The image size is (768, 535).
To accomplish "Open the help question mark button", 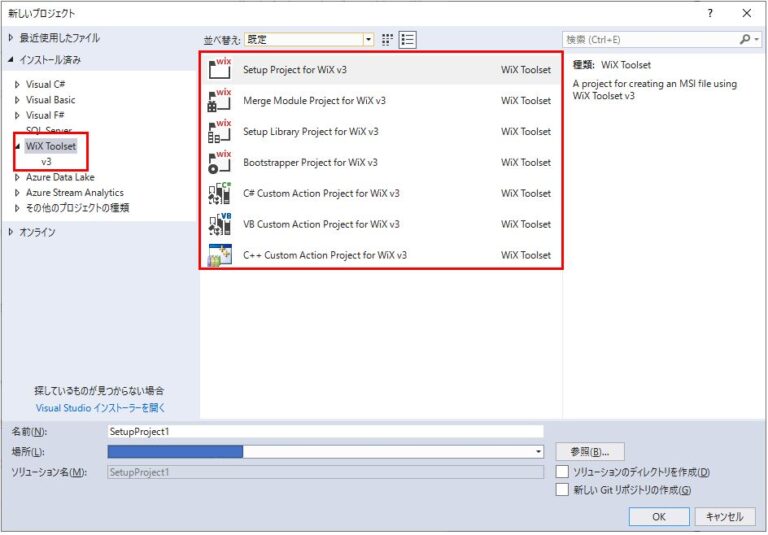I will (x=710, y=13).
